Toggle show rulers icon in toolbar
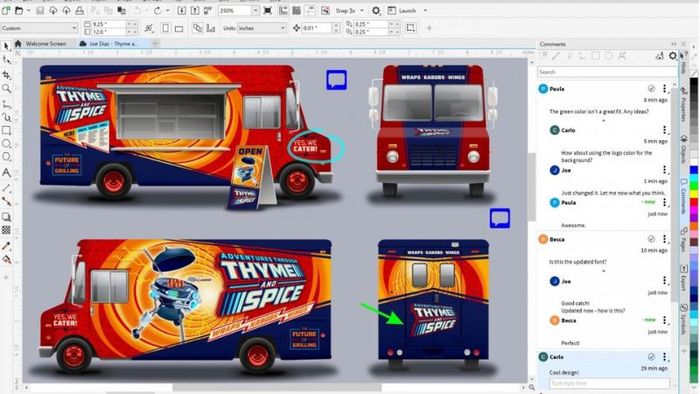 (283, 10)
